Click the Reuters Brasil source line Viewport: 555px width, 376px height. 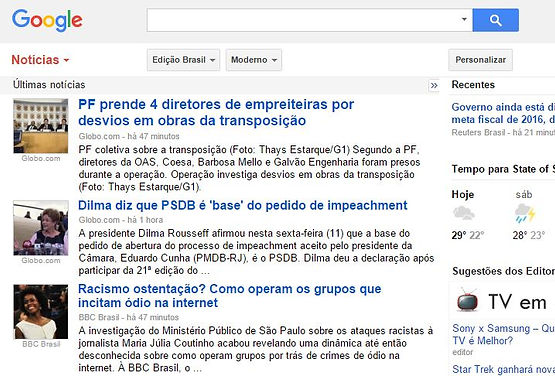[x=503, y=132]
